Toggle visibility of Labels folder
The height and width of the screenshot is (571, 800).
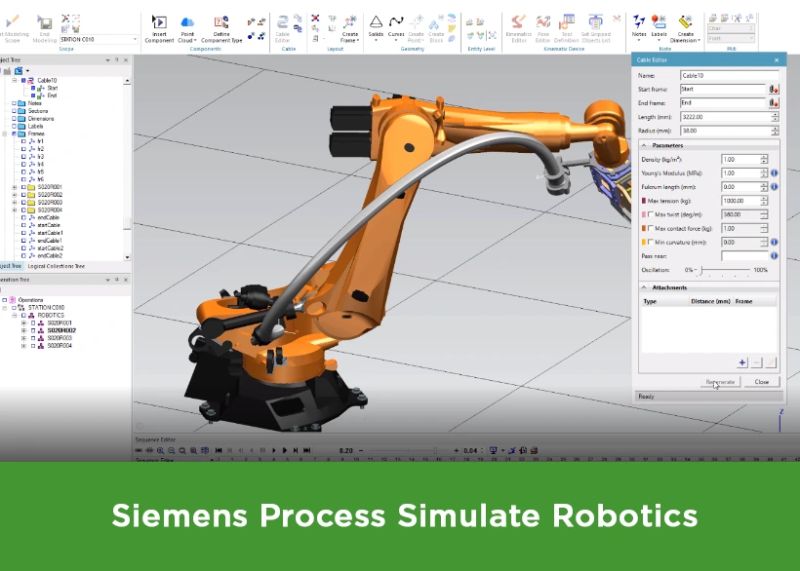(x=14, y=126)
